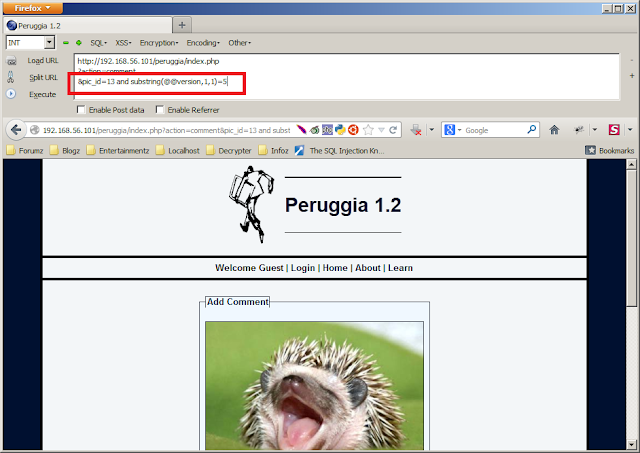
Task: Click the red circular icon in address bar
Action: 353,130
